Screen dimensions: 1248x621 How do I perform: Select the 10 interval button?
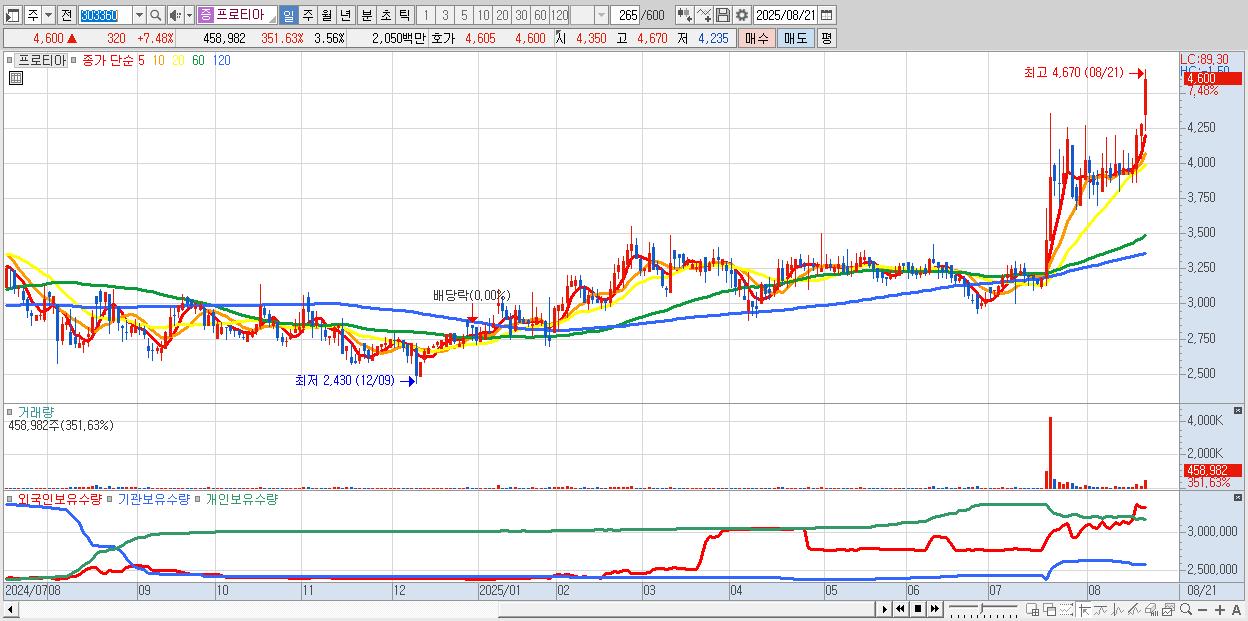[x=483, y=15]
